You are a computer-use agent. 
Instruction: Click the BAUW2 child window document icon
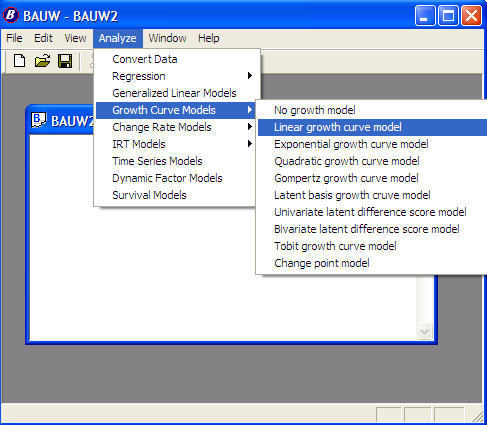point(38,120)
